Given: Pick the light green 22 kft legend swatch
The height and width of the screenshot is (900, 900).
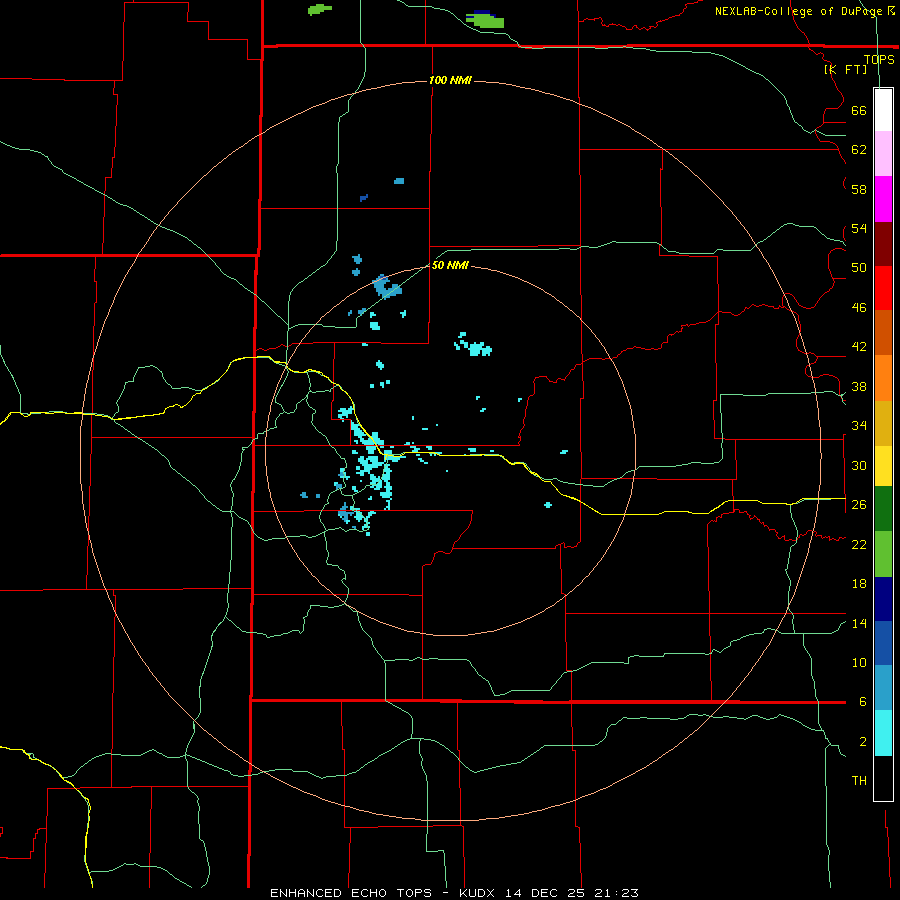Looking at the screenshot, I should pos(883,554).
